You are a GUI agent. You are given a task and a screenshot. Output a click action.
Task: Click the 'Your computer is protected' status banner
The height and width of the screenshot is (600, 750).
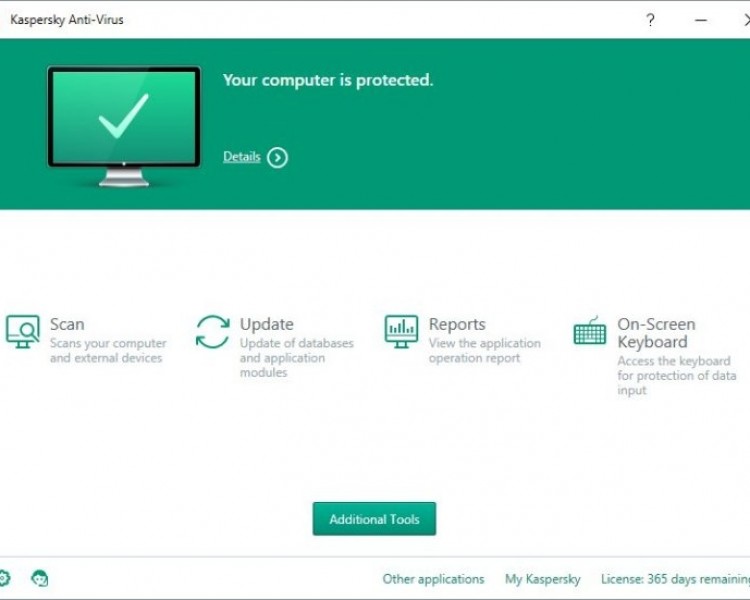click(x=375, y=124)
